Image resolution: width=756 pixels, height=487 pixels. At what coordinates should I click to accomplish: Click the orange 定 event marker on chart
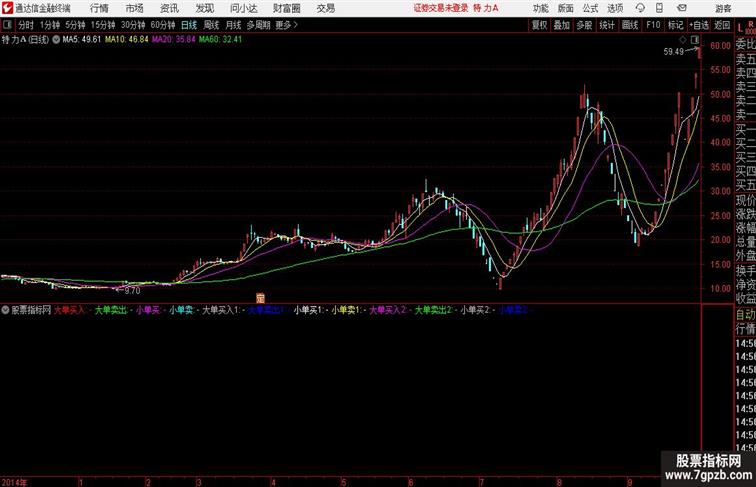(260, 298)
